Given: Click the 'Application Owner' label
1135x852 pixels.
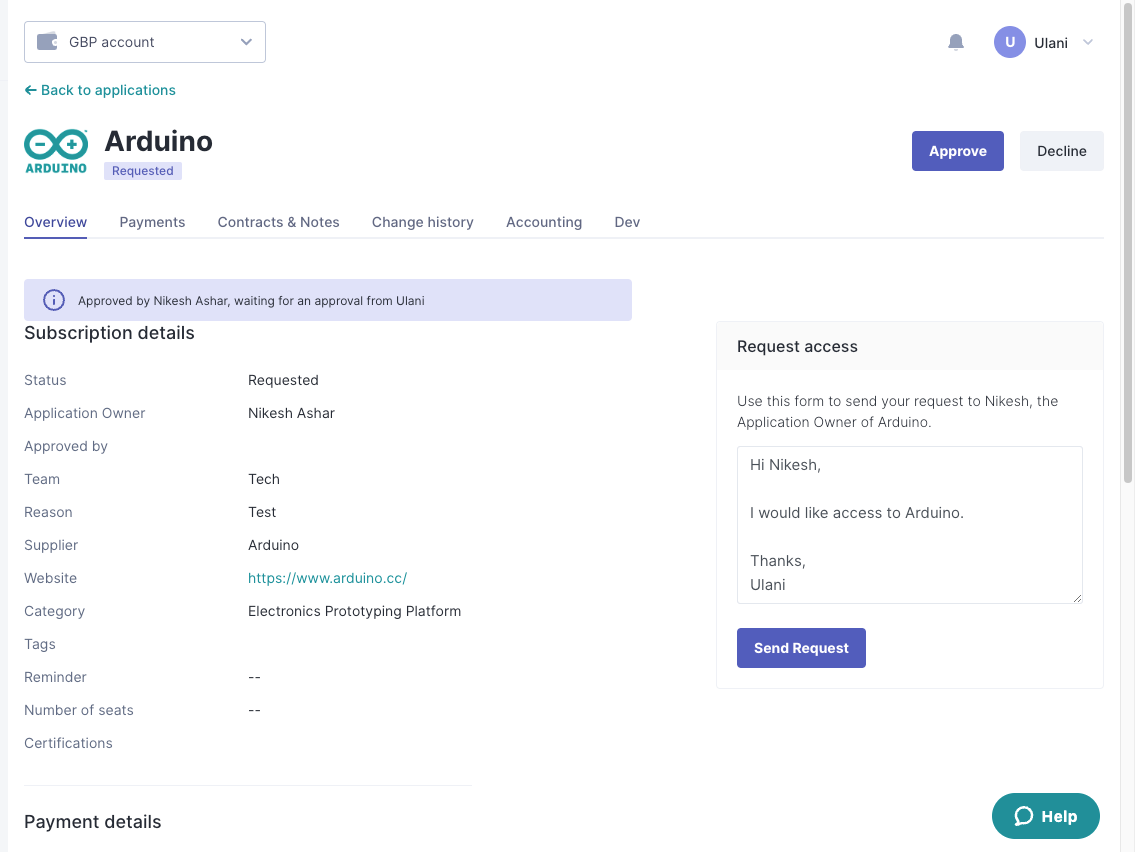Looking at the screenshot, I should point(85,413).
